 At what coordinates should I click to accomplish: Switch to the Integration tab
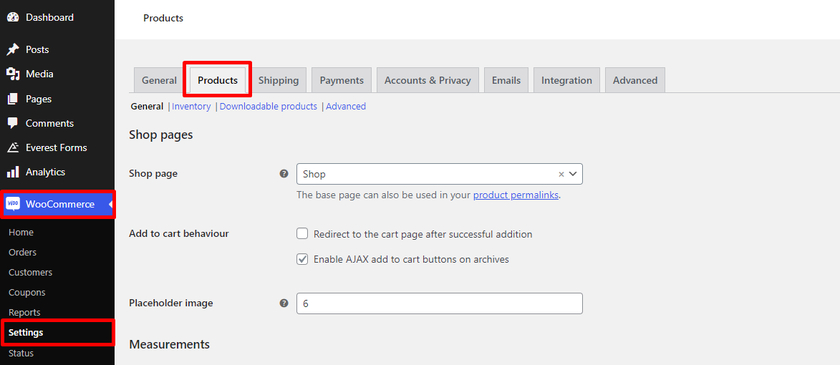[x=567, y=80]
